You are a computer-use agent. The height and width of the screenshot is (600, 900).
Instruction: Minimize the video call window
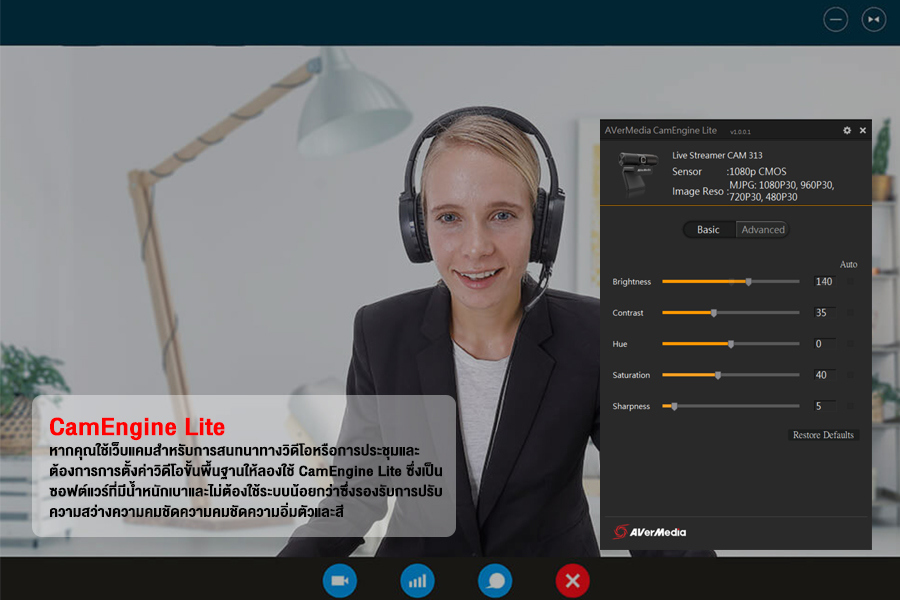coord(836,20)
